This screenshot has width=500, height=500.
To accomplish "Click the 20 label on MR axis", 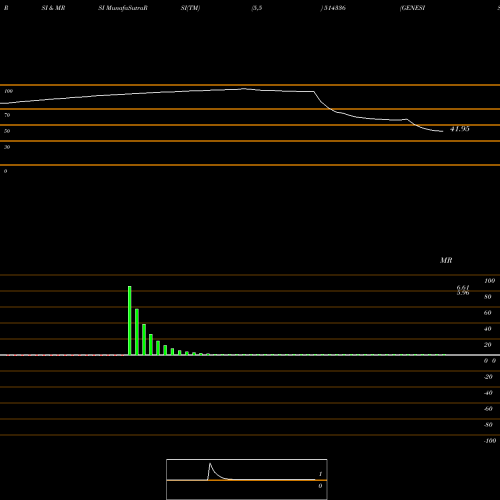I will pyautogui.click(x=488, y=345).
